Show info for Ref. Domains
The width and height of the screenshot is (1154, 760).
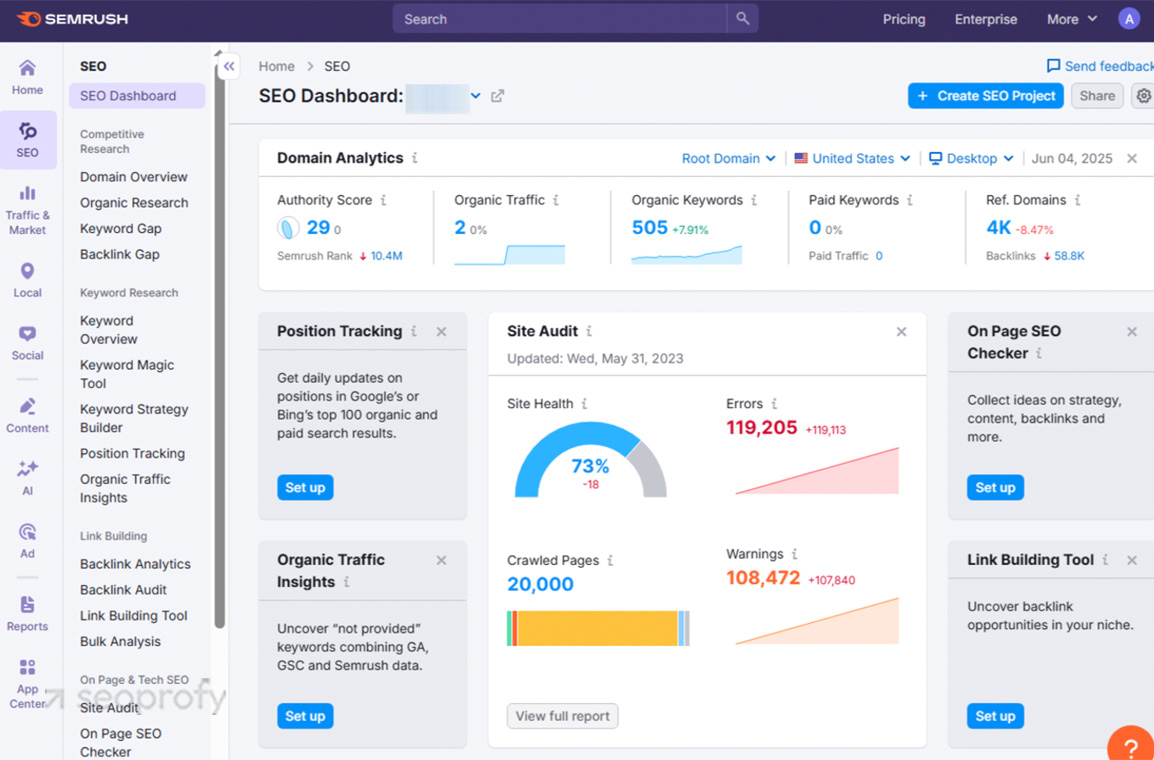coord(1077,200)
